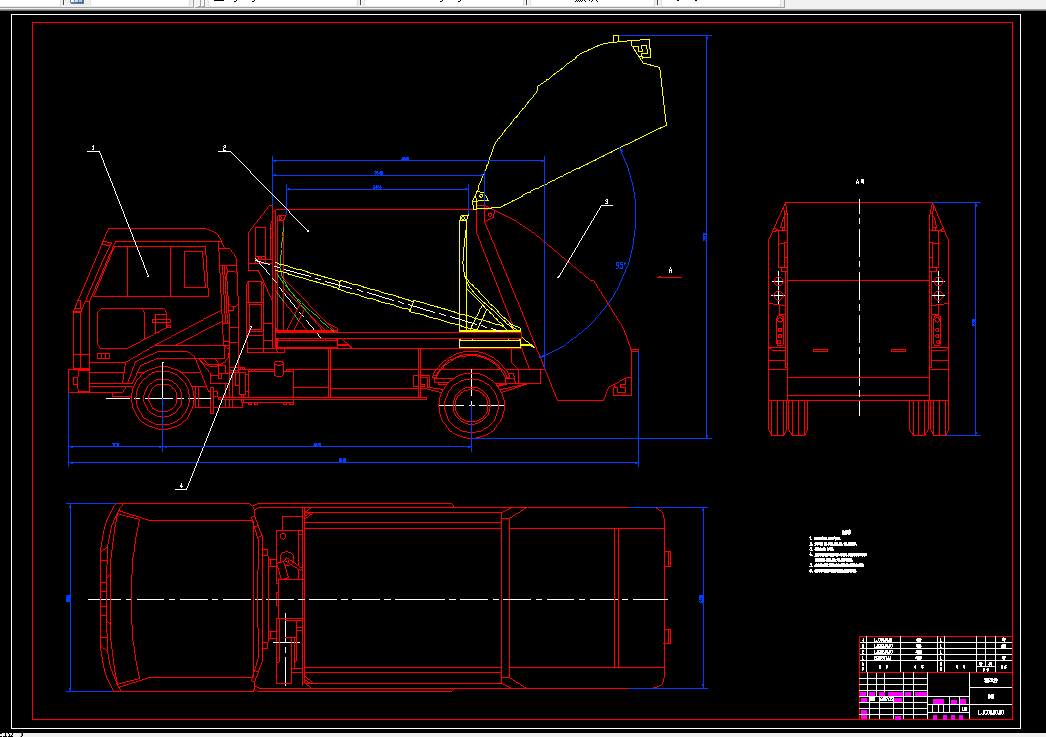Select callout number 2 above the container body
1046x737 pixels.
[x=224, y=148]
